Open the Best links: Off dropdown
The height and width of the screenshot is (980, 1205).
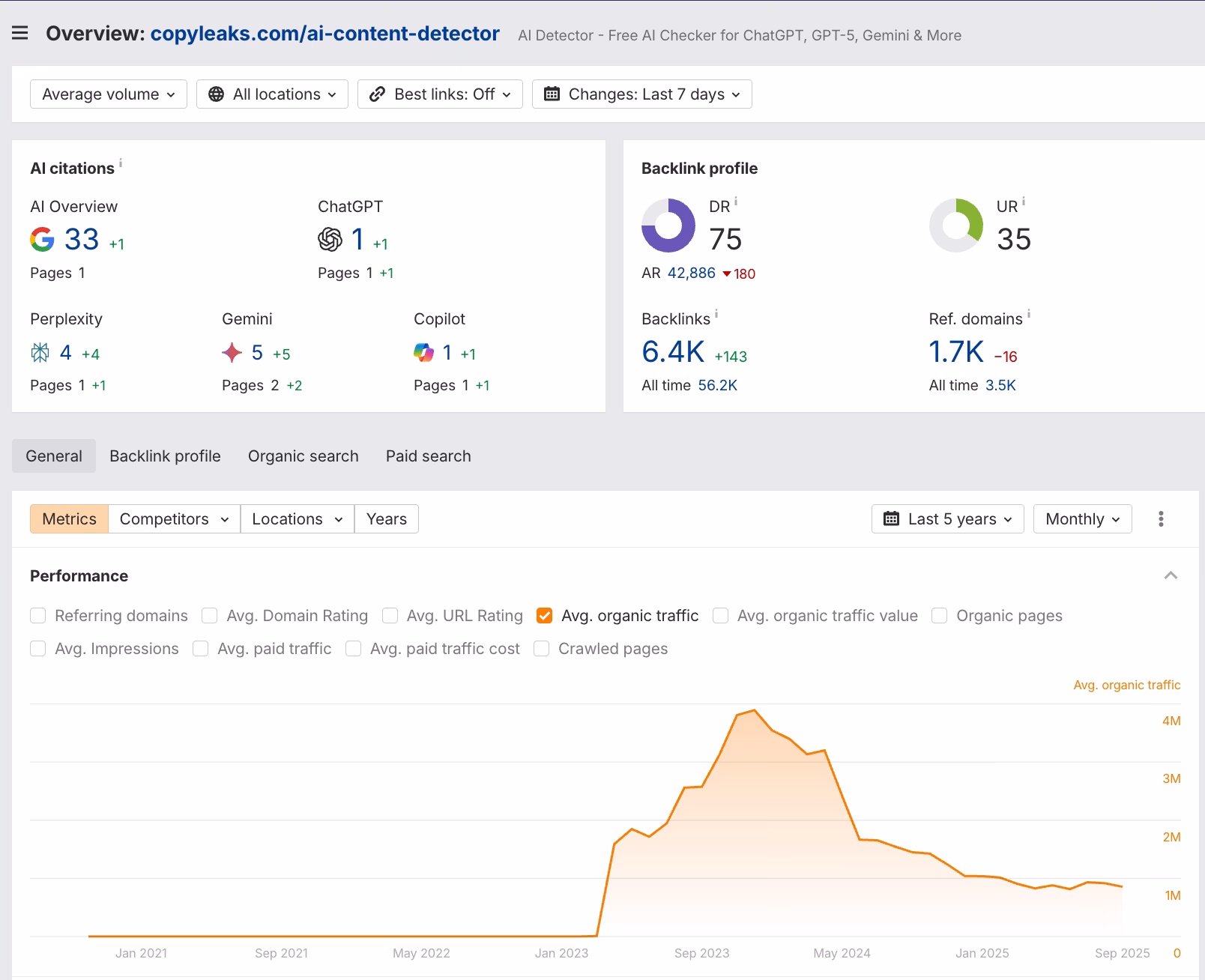coord(440,94)
